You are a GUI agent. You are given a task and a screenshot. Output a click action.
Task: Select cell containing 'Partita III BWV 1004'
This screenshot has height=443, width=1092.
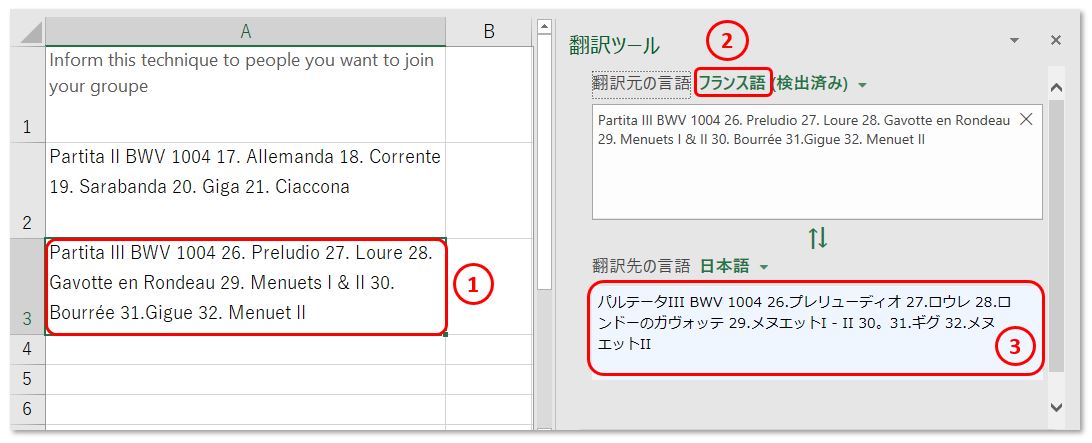coord(245,286)
